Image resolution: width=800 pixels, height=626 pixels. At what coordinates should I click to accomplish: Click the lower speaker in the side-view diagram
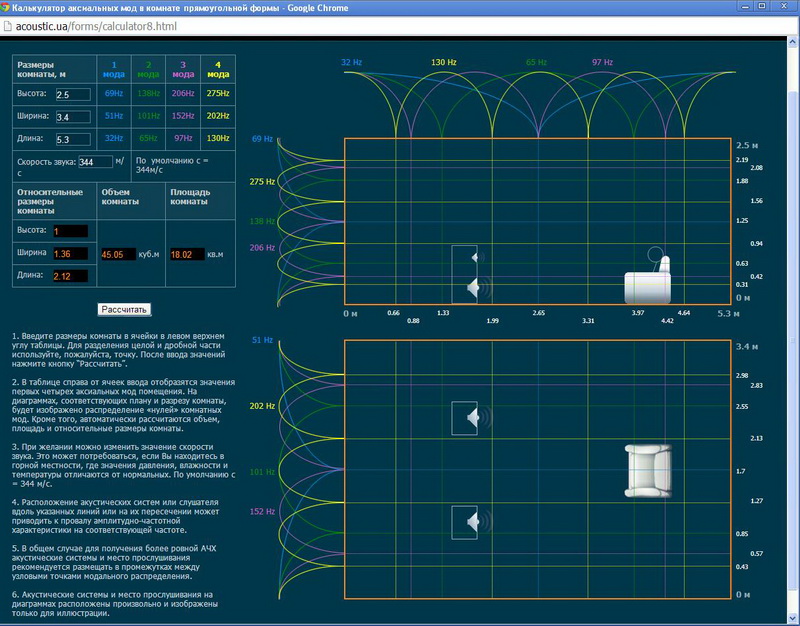(465, 289)
